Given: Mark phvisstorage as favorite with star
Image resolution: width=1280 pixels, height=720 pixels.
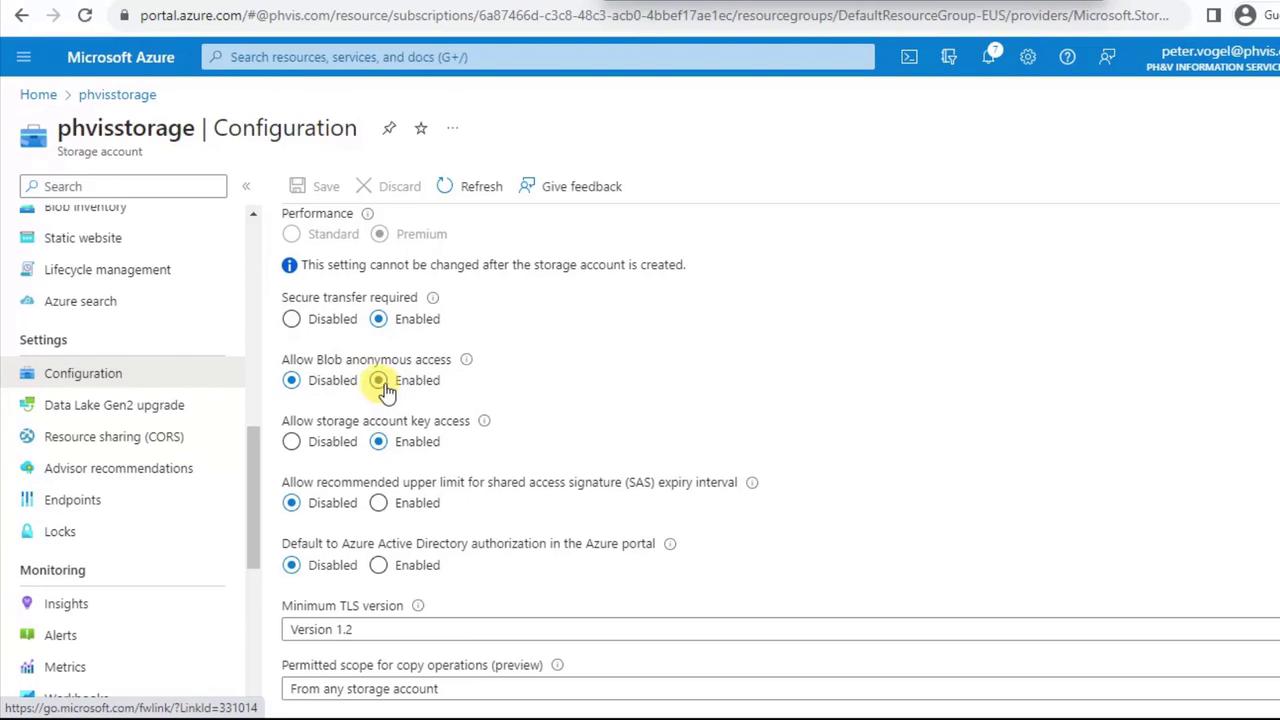Looking at the screenshot, I should [421, 128].
